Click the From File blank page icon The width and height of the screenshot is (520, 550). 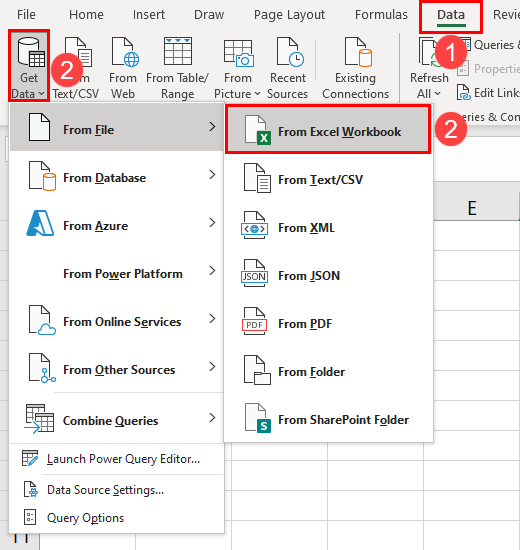click(39, 127)
